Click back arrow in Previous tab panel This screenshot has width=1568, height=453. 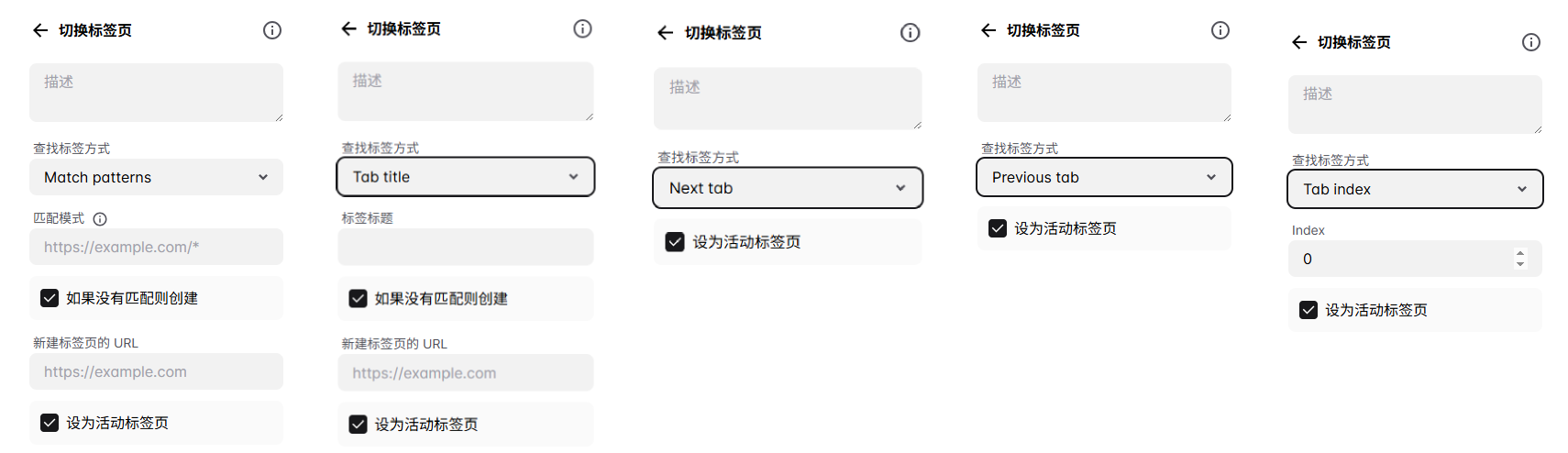coord(988,30)
